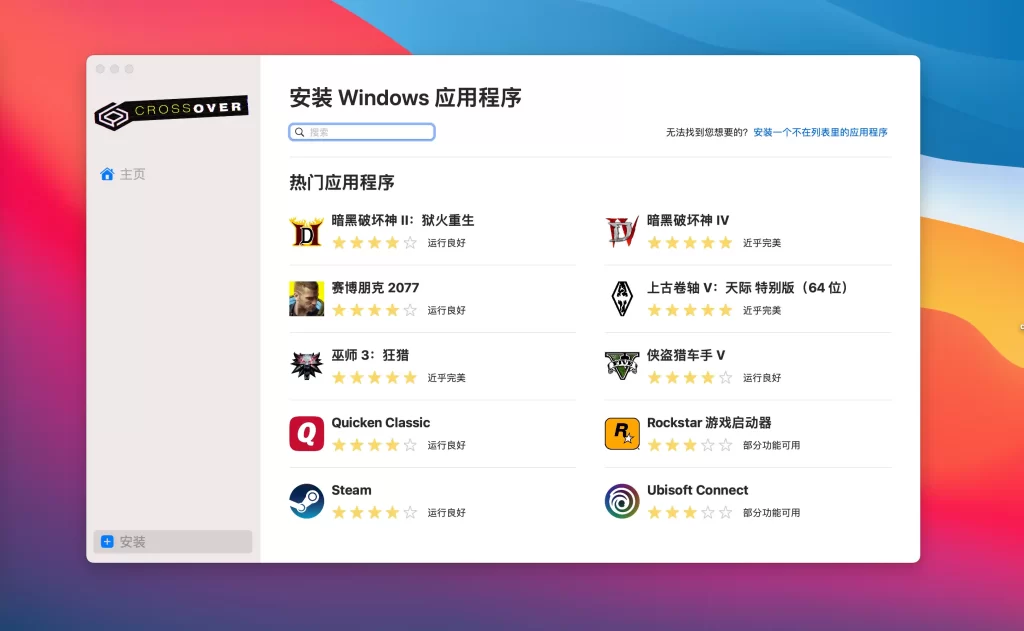Click the magnifying glass in search box

point(299,132)
